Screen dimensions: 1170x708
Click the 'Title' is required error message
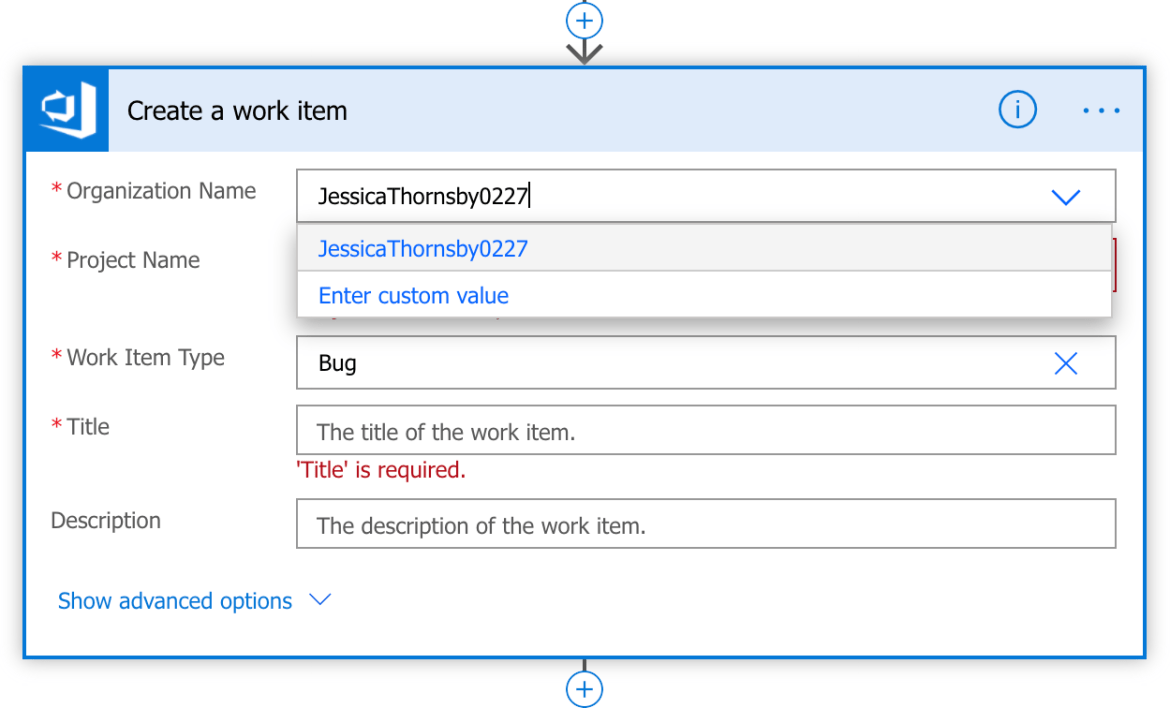pyautogui.click(x=381, y=470)
